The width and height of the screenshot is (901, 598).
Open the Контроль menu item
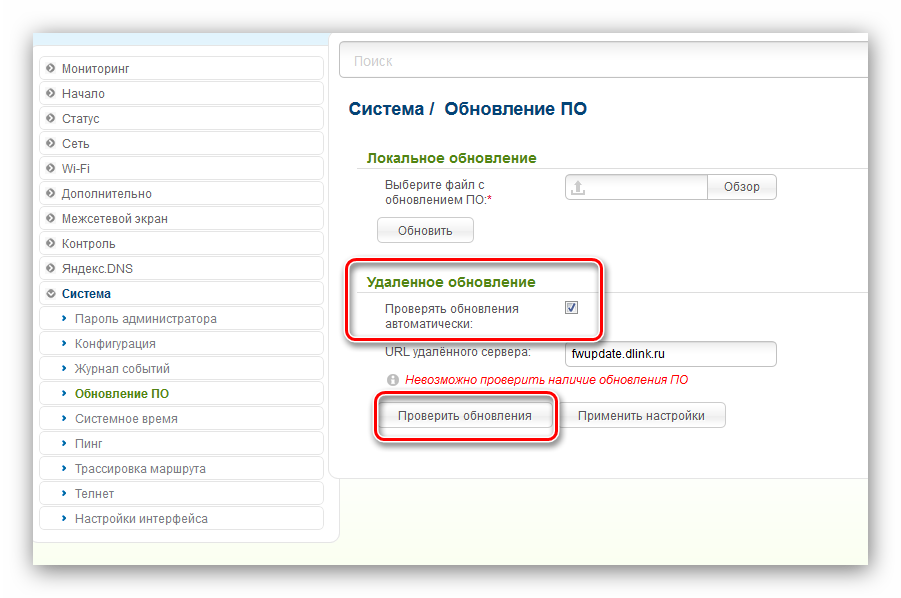[181, 243]
